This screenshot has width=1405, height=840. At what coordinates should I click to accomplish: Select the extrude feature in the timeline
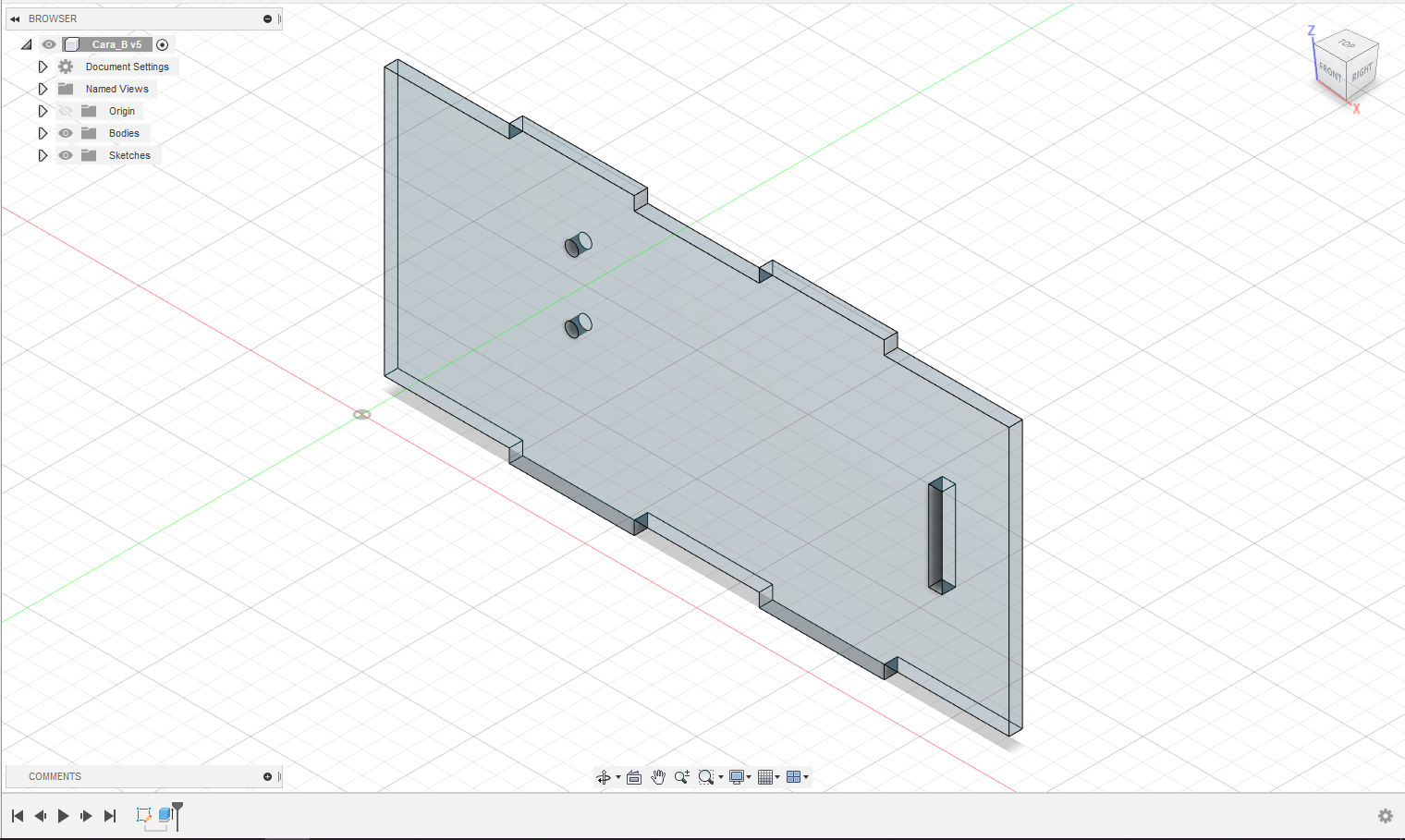[x=165, y=815]
